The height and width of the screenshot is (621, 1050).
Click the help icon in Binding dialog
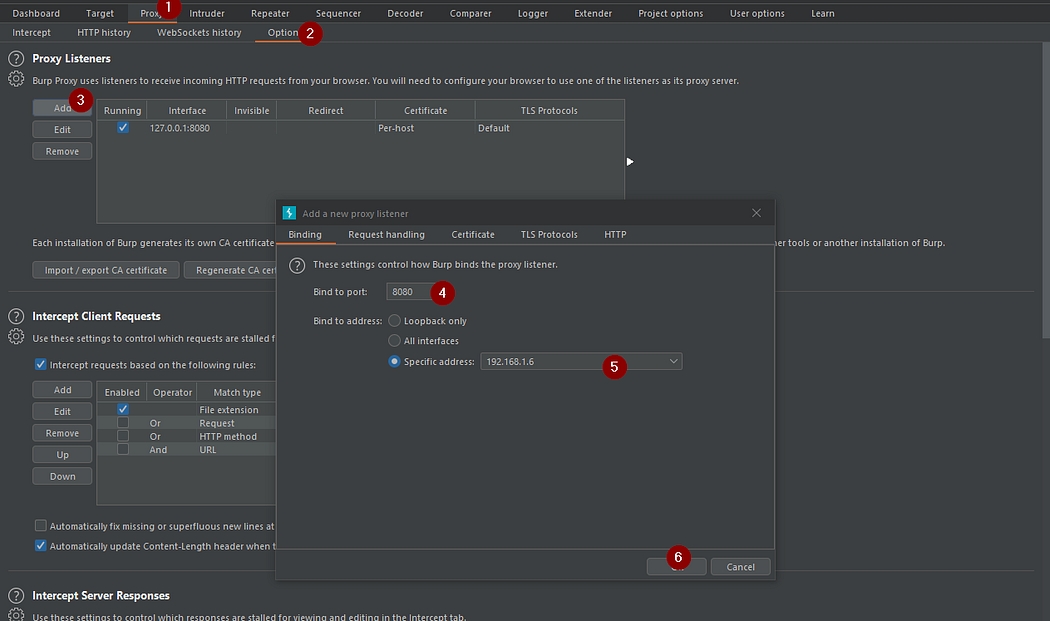point(296,265)
